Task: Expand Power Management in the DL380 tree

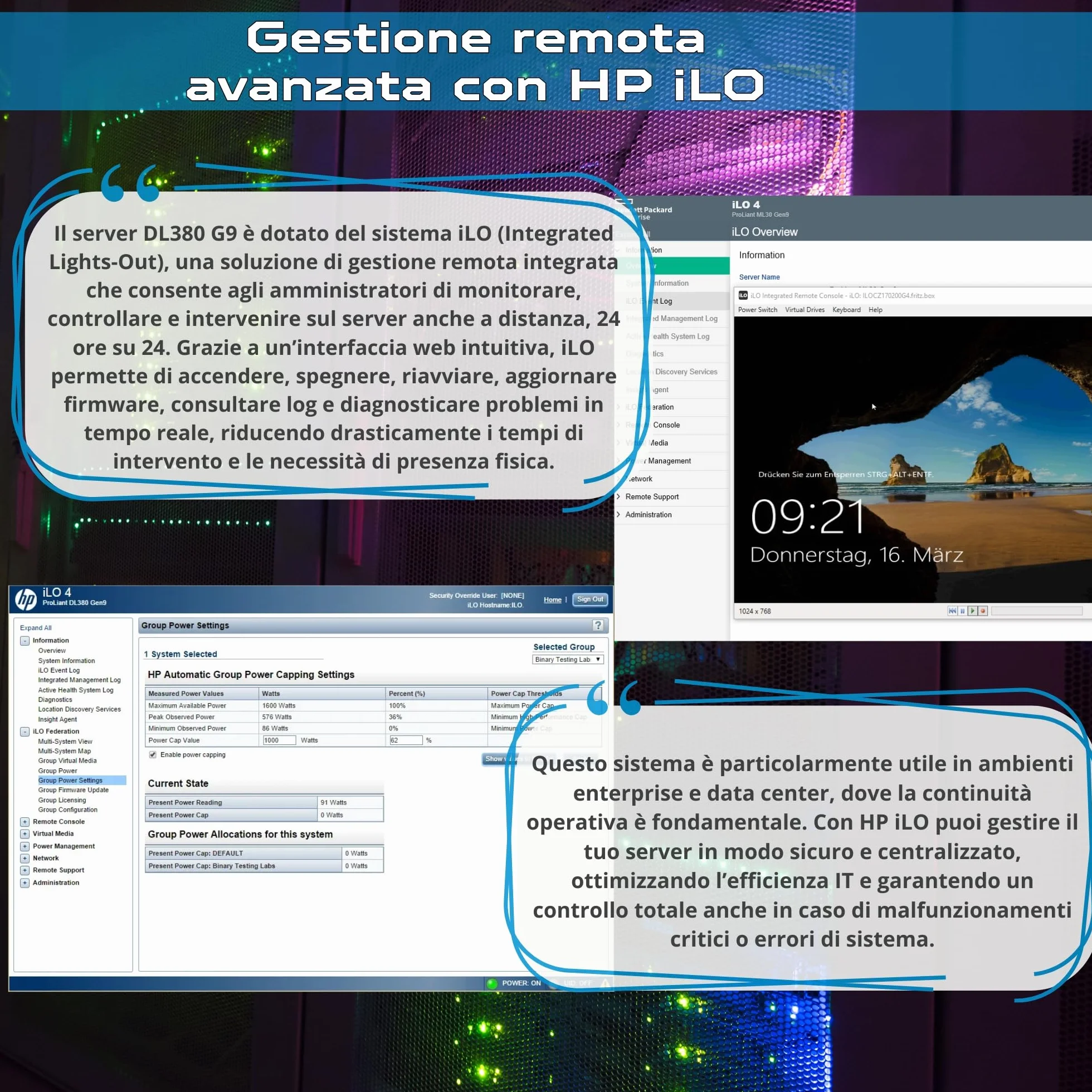Action: click(x=25, y=846)
